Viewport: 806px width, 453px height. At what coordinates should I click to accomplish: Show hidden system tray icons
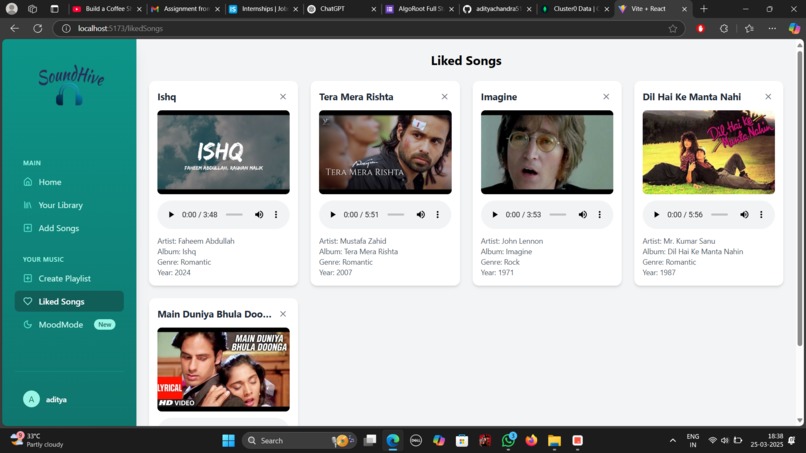pos(672,441)
